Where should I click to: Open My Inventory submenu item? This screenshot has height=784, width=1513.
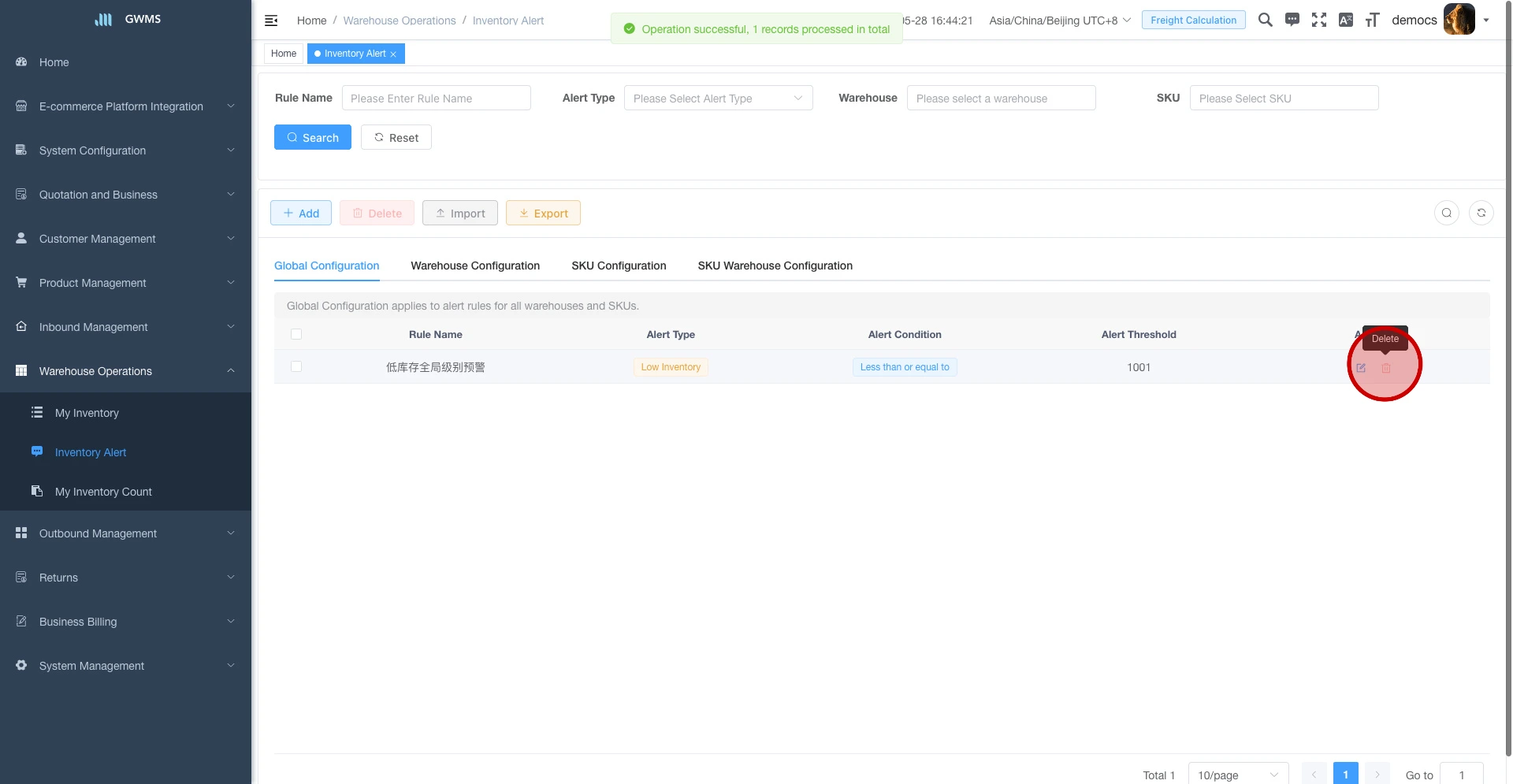(x=125, y=413)
